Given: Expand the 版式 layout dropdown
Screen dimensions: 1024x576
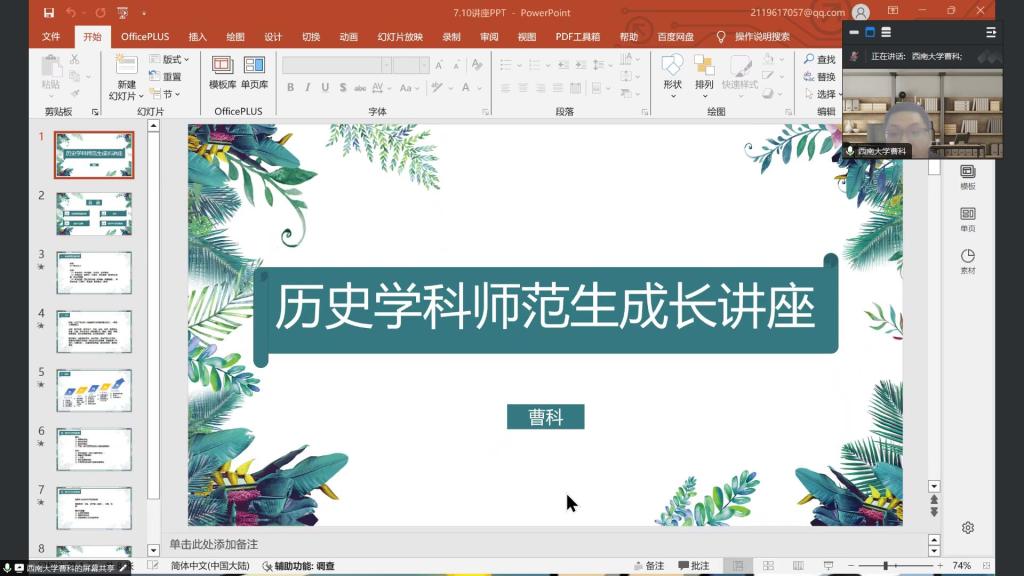Looking at the screenshot, I should tap(171, 60).
